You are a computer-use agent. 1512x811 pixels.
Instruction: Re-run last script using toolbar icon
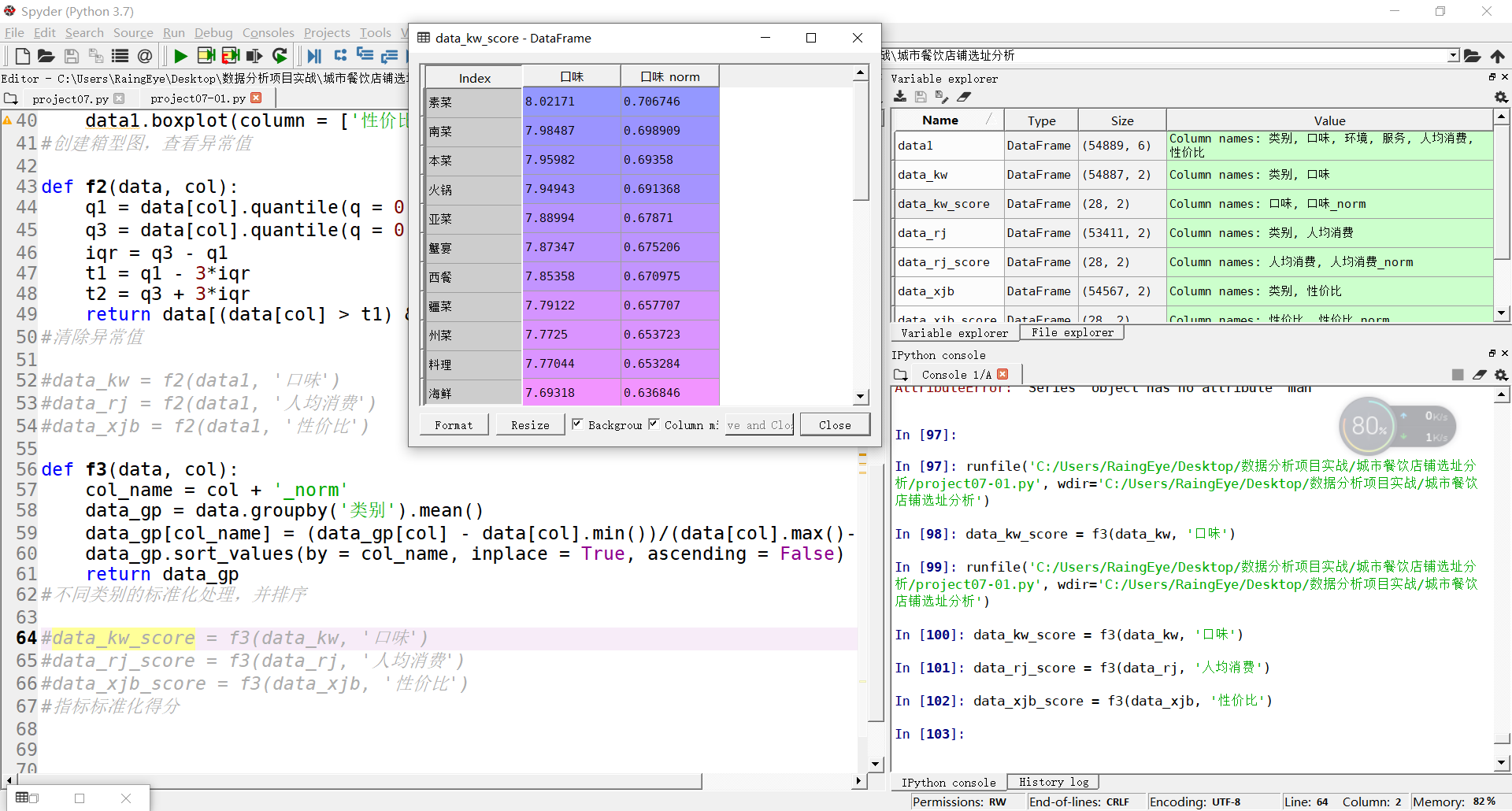[x=280, y=56]
